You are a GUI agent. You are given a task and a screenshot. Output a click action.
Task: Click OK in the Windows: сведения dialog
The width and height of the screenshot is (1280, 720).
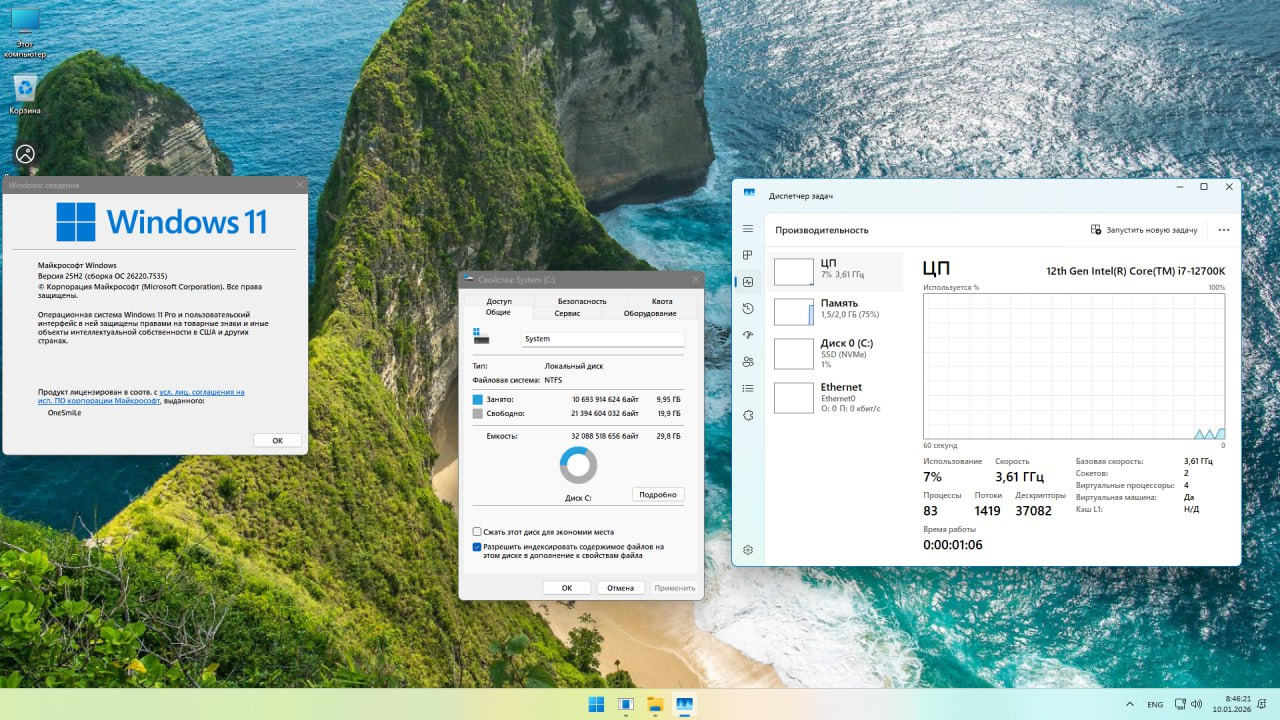coord(278,440)
